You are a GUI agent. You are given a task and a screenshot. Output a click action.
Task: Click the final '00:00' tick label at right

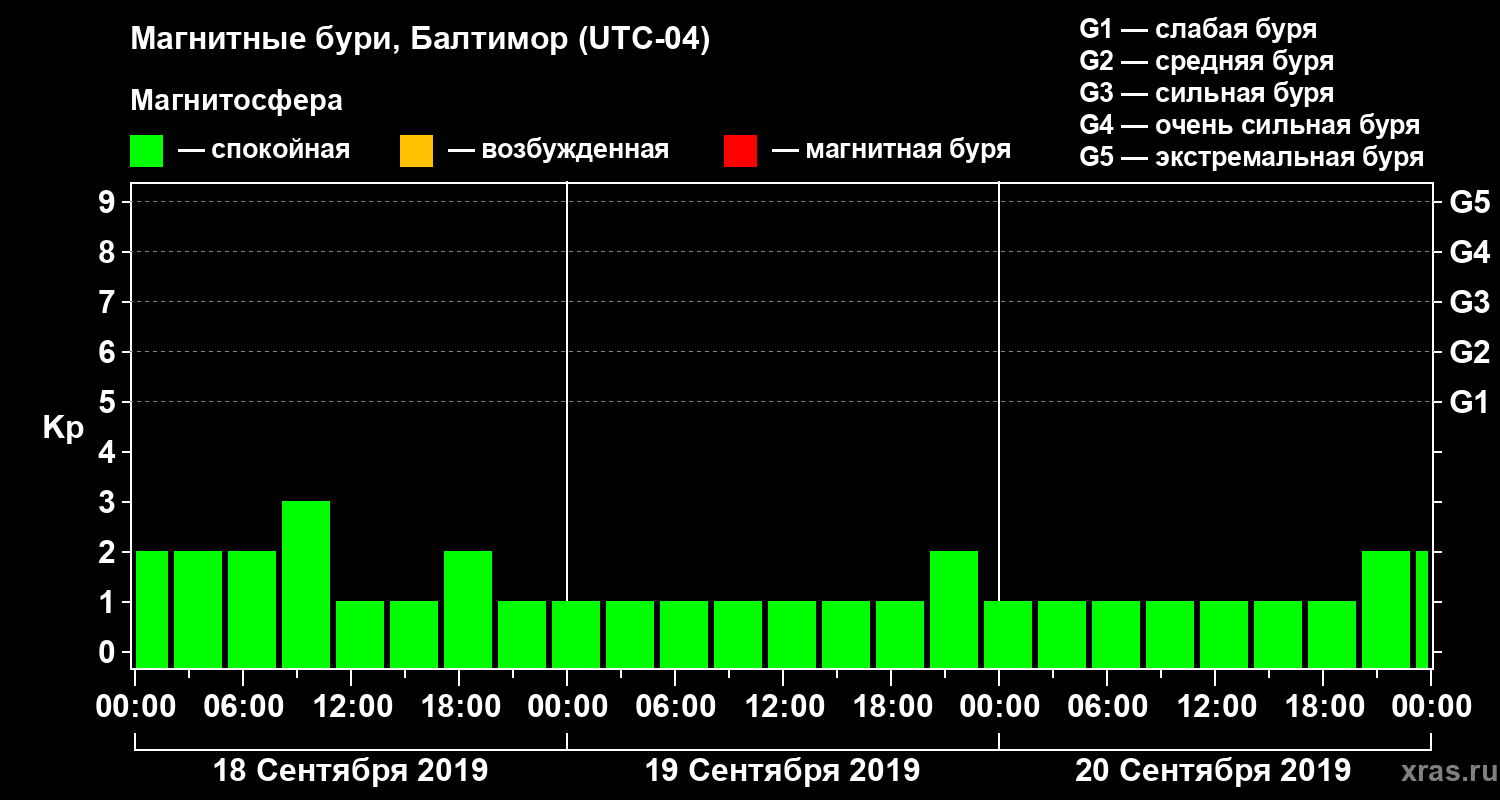[x=1431, y=706]
